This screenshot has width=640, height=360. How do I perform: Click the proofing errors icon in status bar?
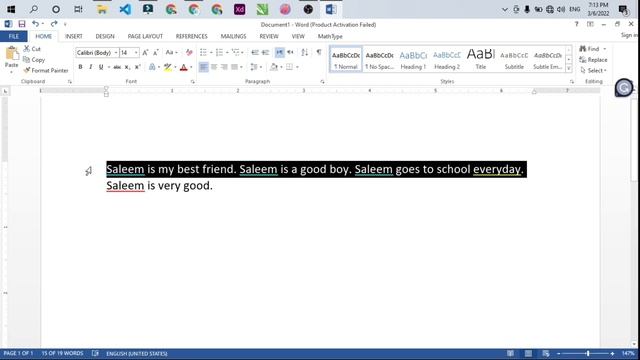point(95,353)
